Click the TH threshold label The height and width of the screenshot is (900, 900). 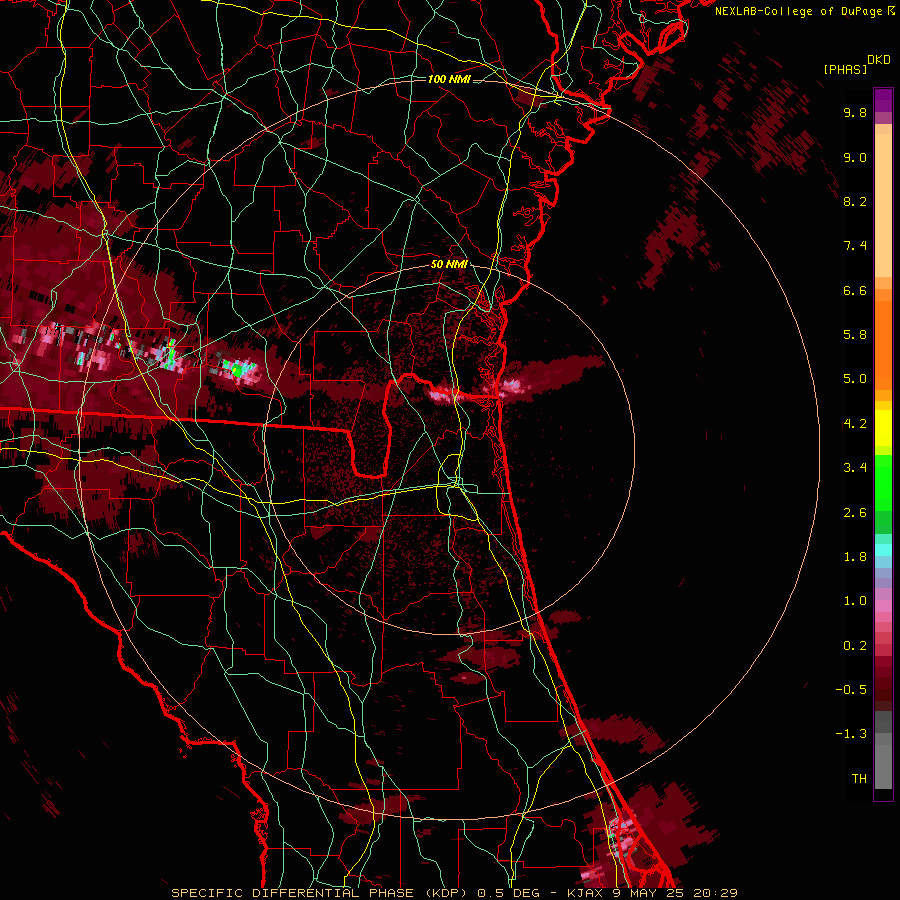(x=859, y=779)
